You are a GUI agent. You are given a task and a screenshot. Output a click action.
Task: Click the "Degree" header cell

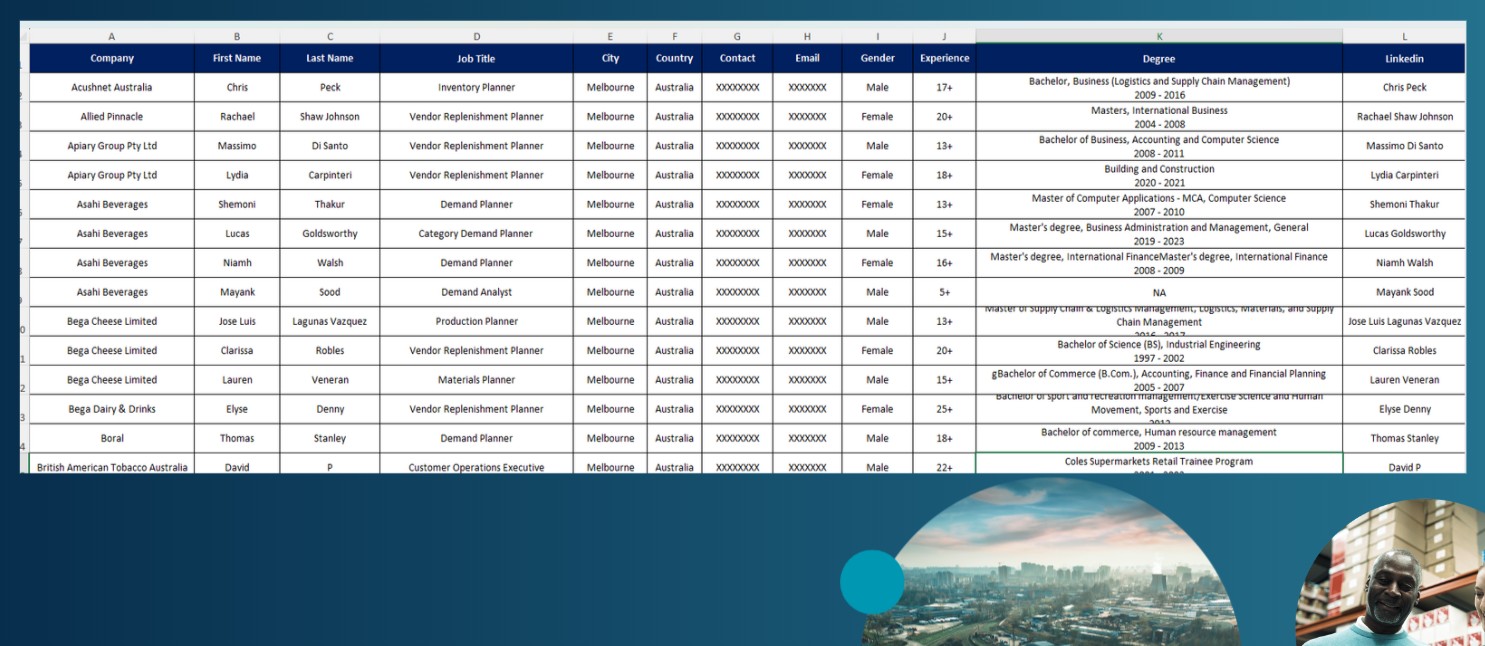pos(1159,58)
